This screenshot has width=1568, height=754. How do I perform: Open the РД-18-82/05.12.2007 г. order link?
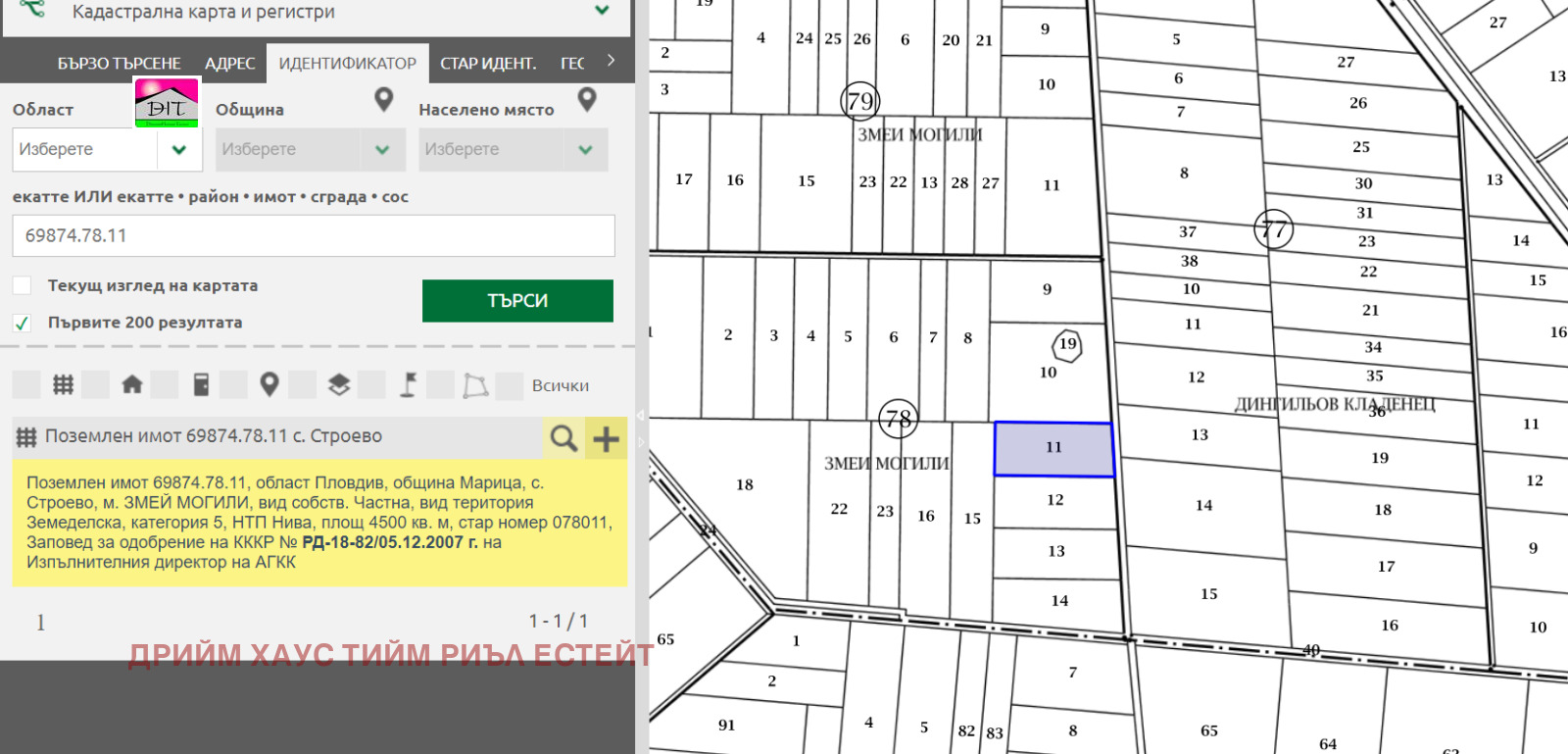click(x=389, y=542)
